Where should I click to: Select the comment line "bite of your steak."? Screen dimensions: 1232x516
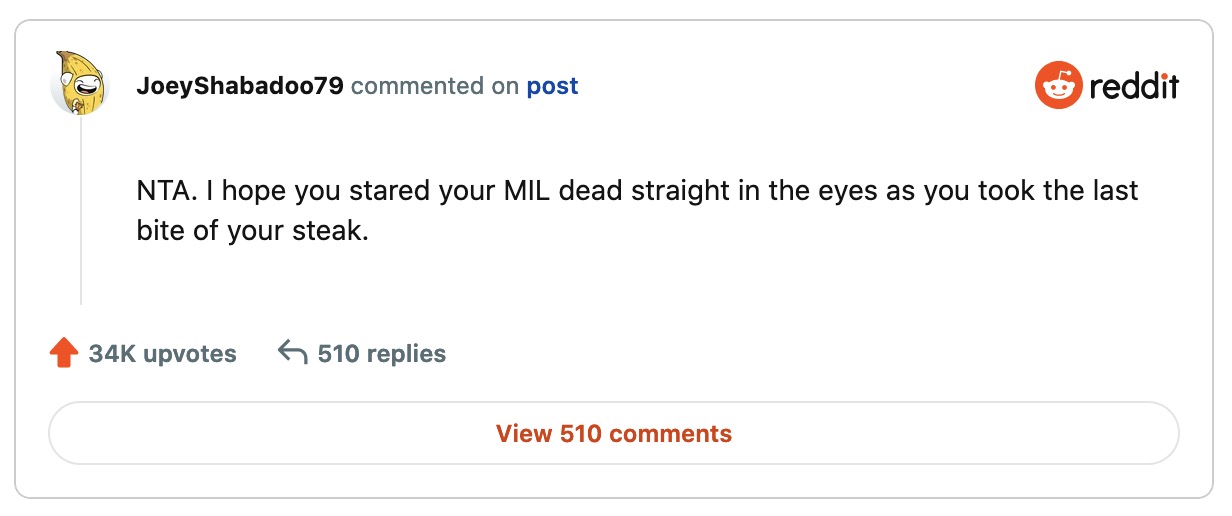(252, 232)
